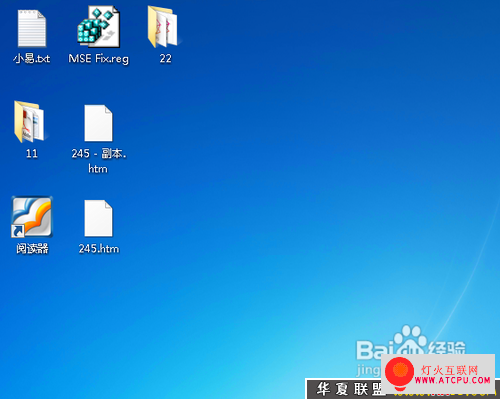Select the 245.htm file icon
The height and width of the screenshot is (399, 500).
point(98,218)
